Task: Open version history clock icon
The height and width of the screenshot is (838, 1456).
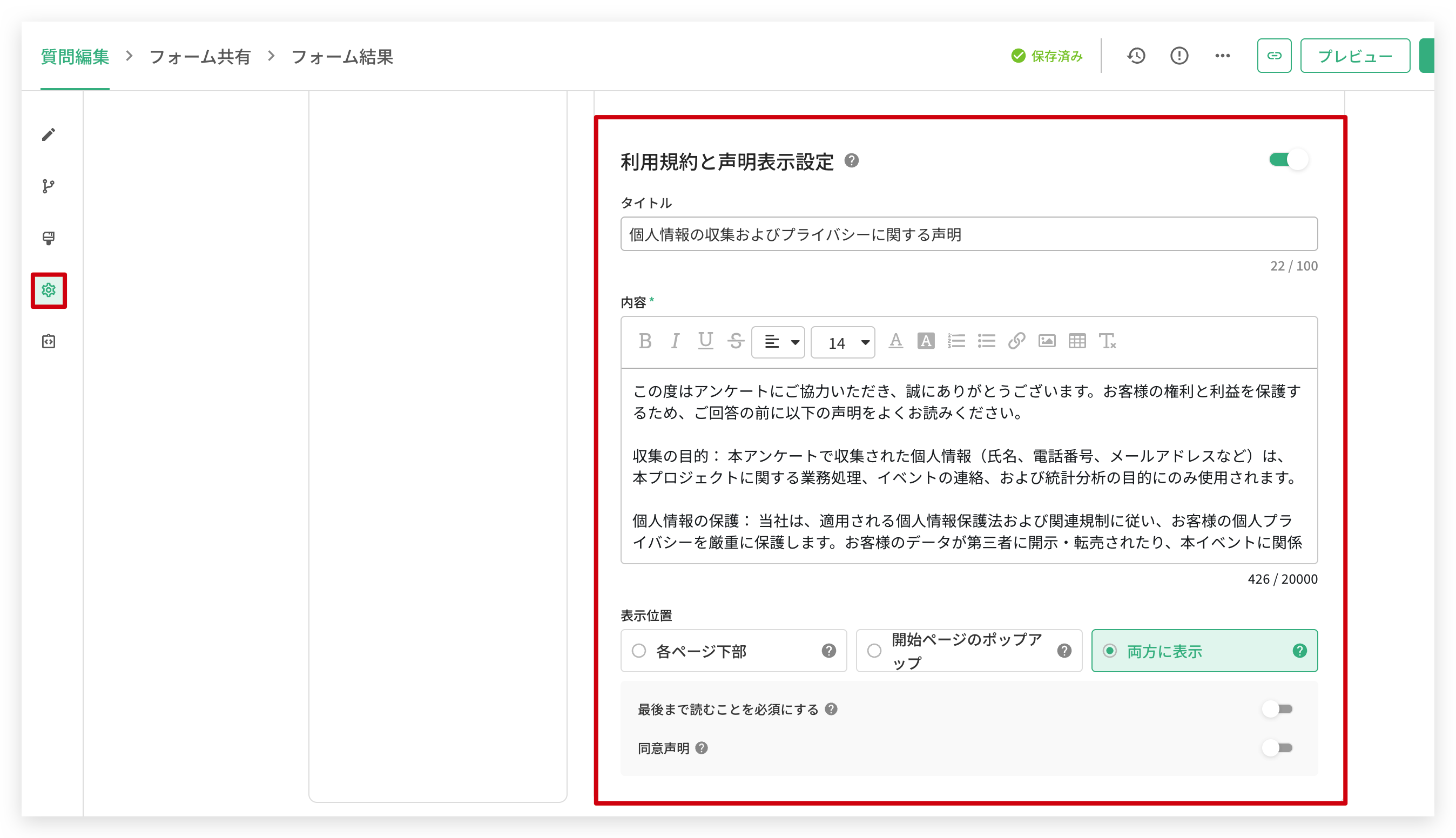Action: 1136,56
